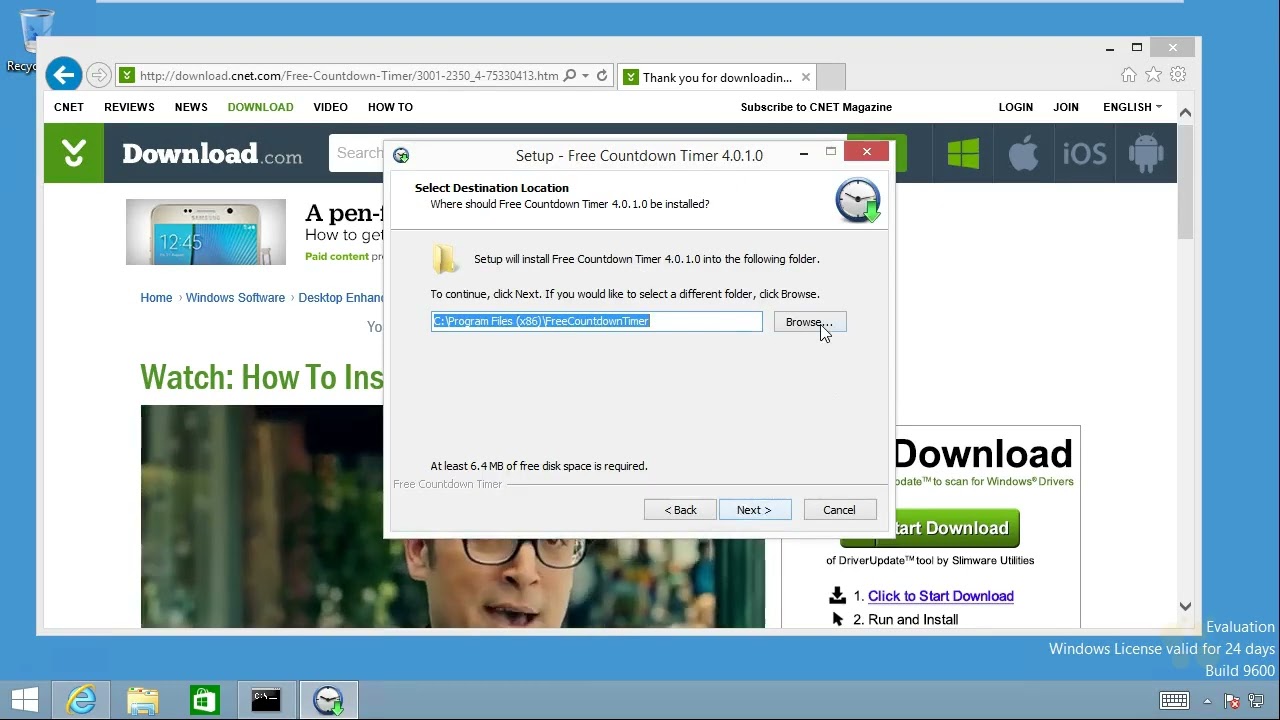Open the blank new tab button

click(832, 77)
